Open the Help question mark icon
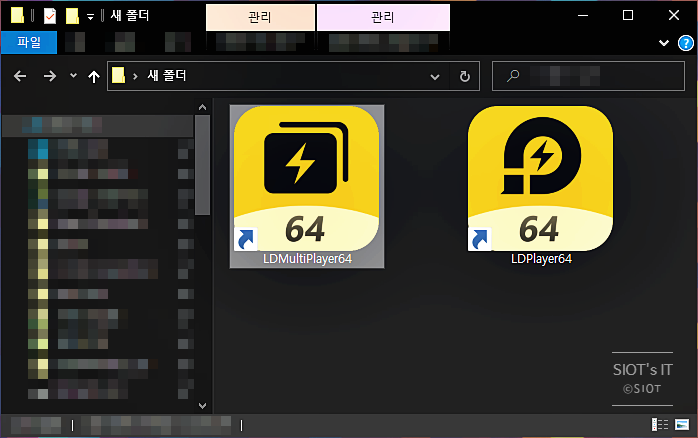This screenshot has height=438, width=698. click(686, 43)
